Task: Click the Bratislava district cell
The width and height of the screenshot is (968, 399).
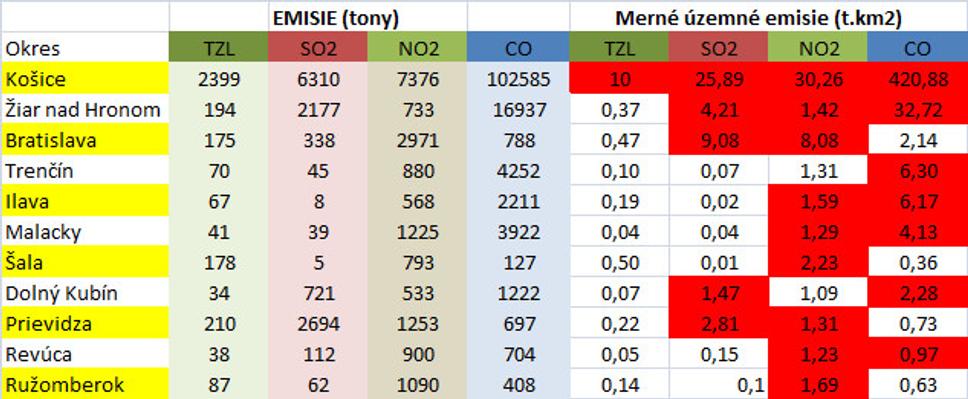Action: 85,140
